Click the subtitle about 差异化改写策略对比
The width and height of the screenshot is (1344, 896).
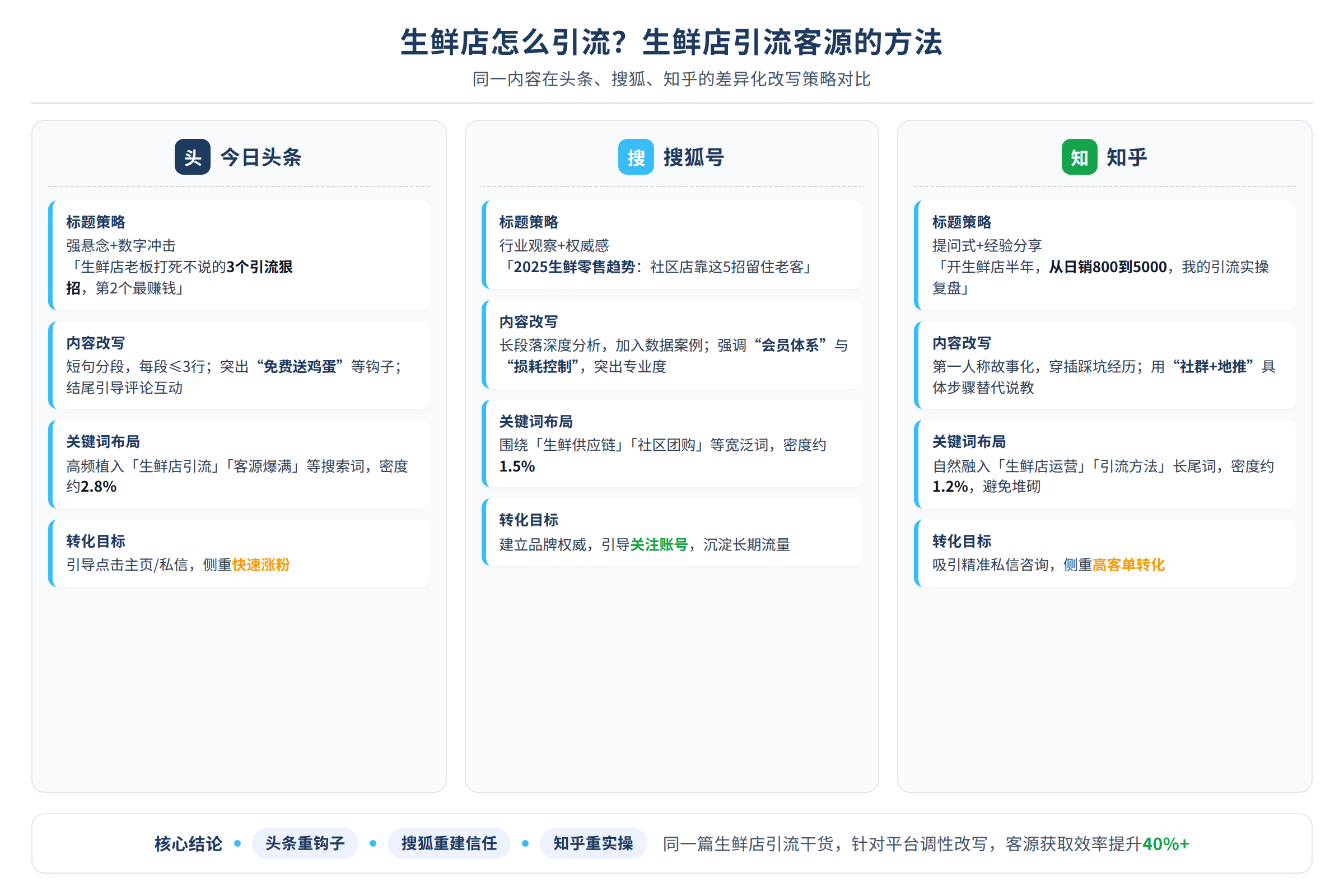click(671, 79)
